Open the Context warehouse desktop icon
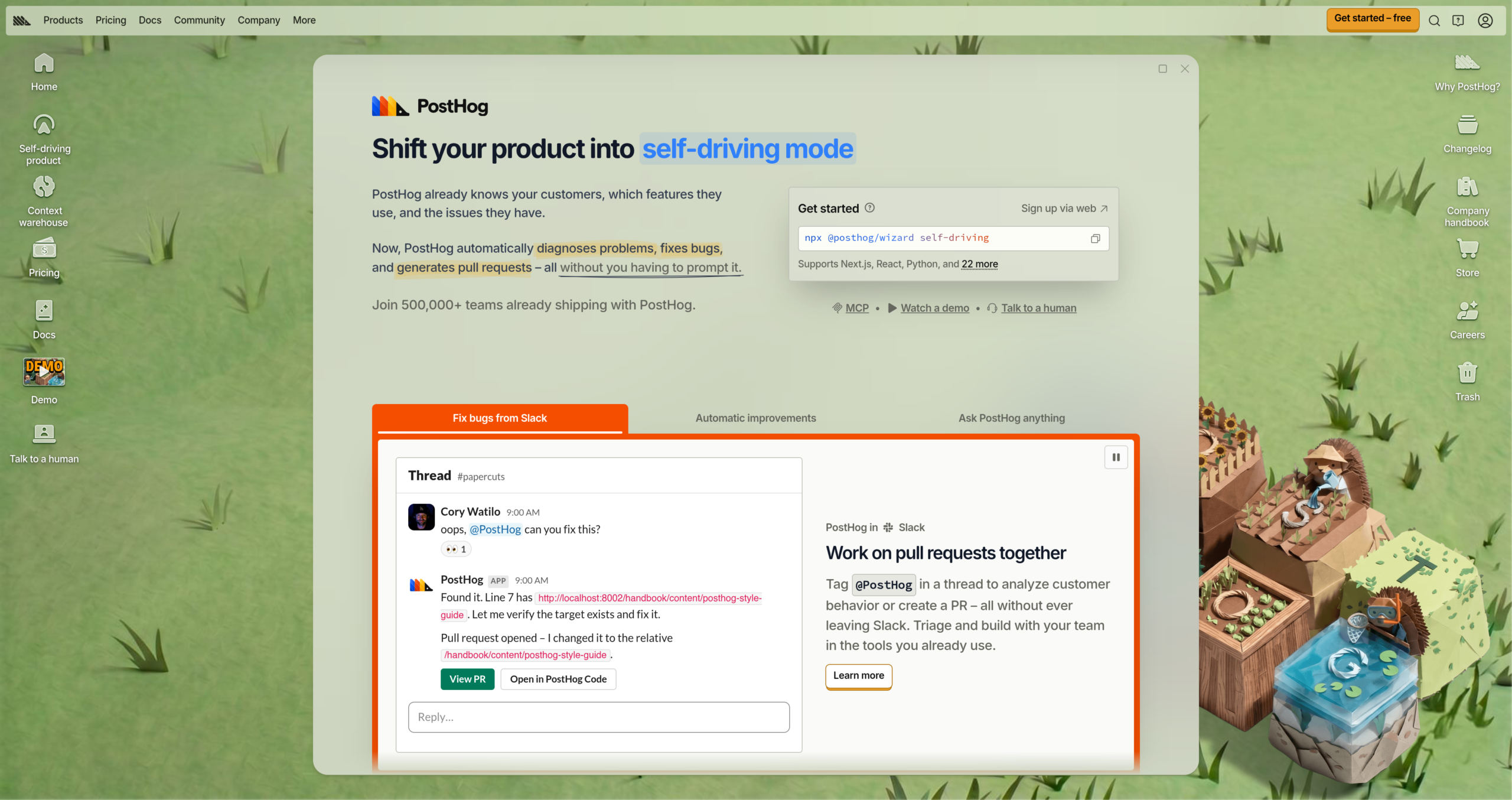 coord(44,201)
